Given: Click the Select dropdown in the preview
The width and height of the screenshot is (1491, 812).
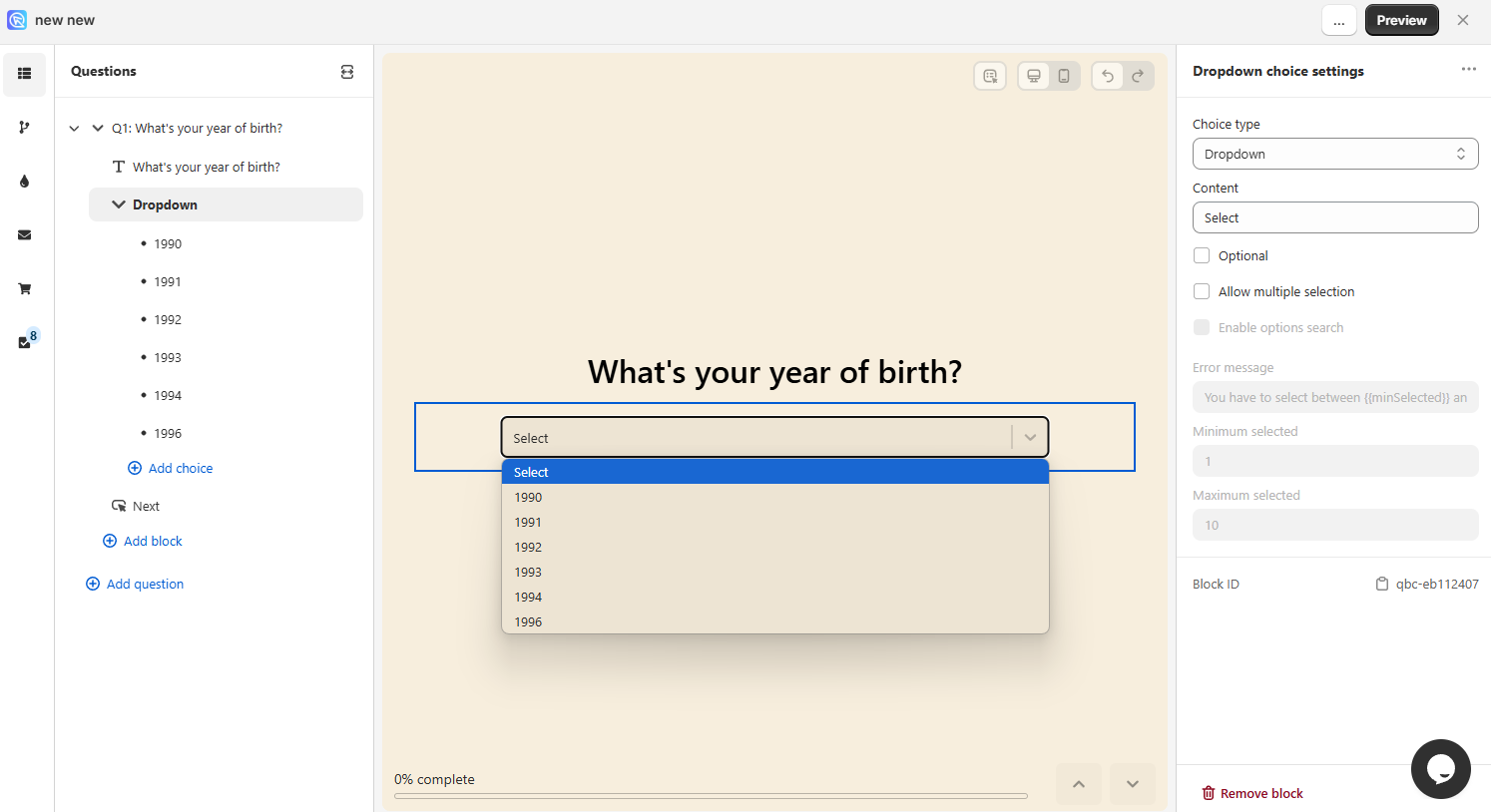Looking at the screenshot, I should pyautogui.click(x=774, y=437).
